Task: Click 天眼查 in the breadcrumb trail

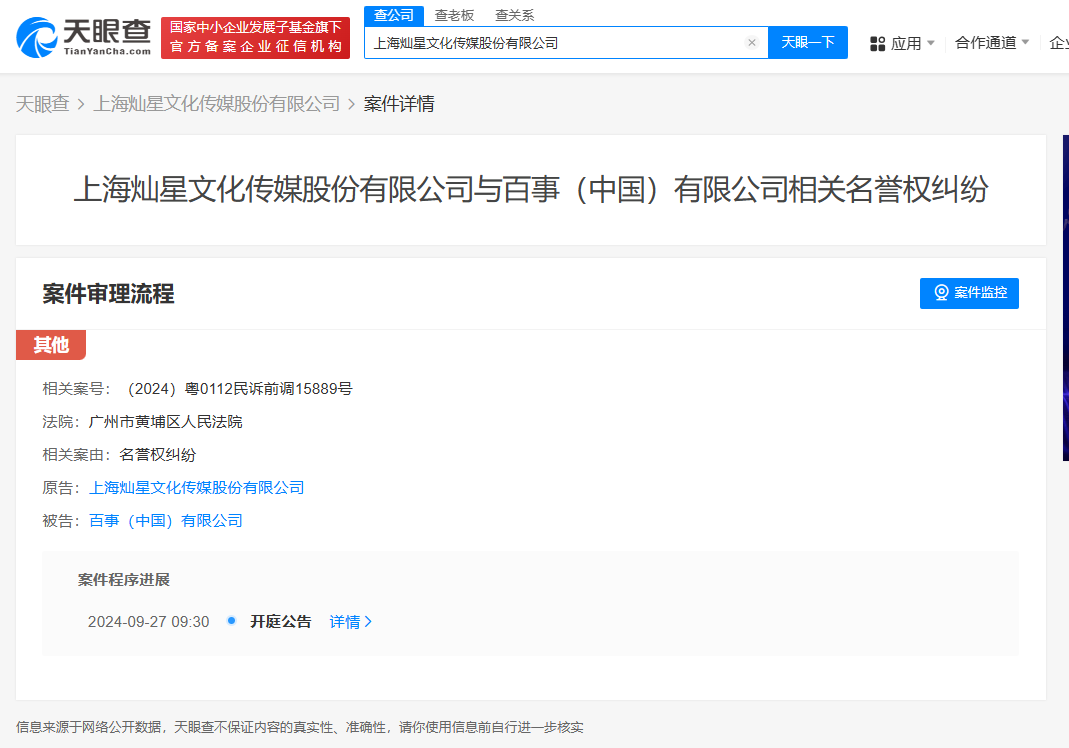Action: [x=43, y=103]
